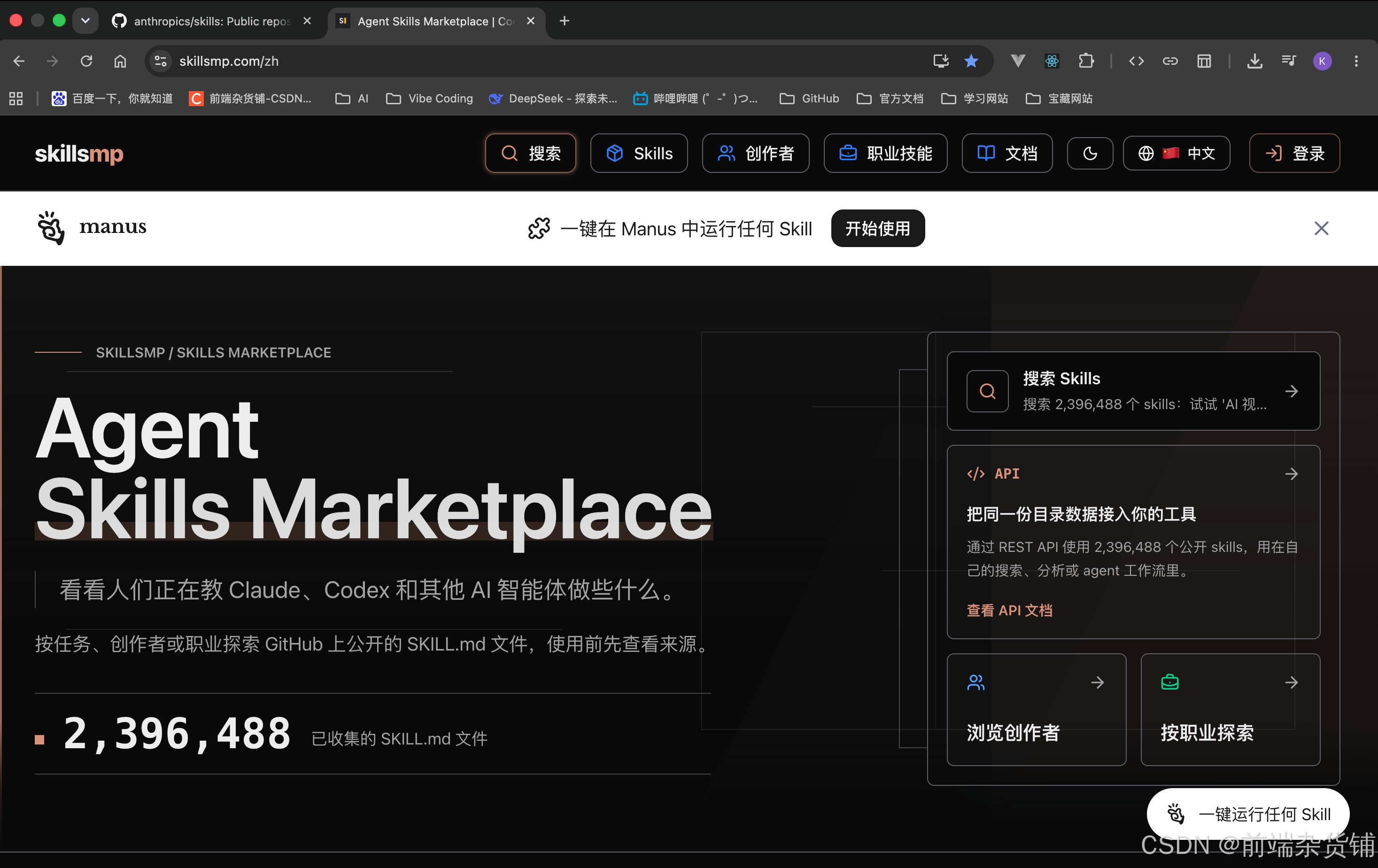
Task: Open the media controls playlist icon
Action: click(1289, 61)
